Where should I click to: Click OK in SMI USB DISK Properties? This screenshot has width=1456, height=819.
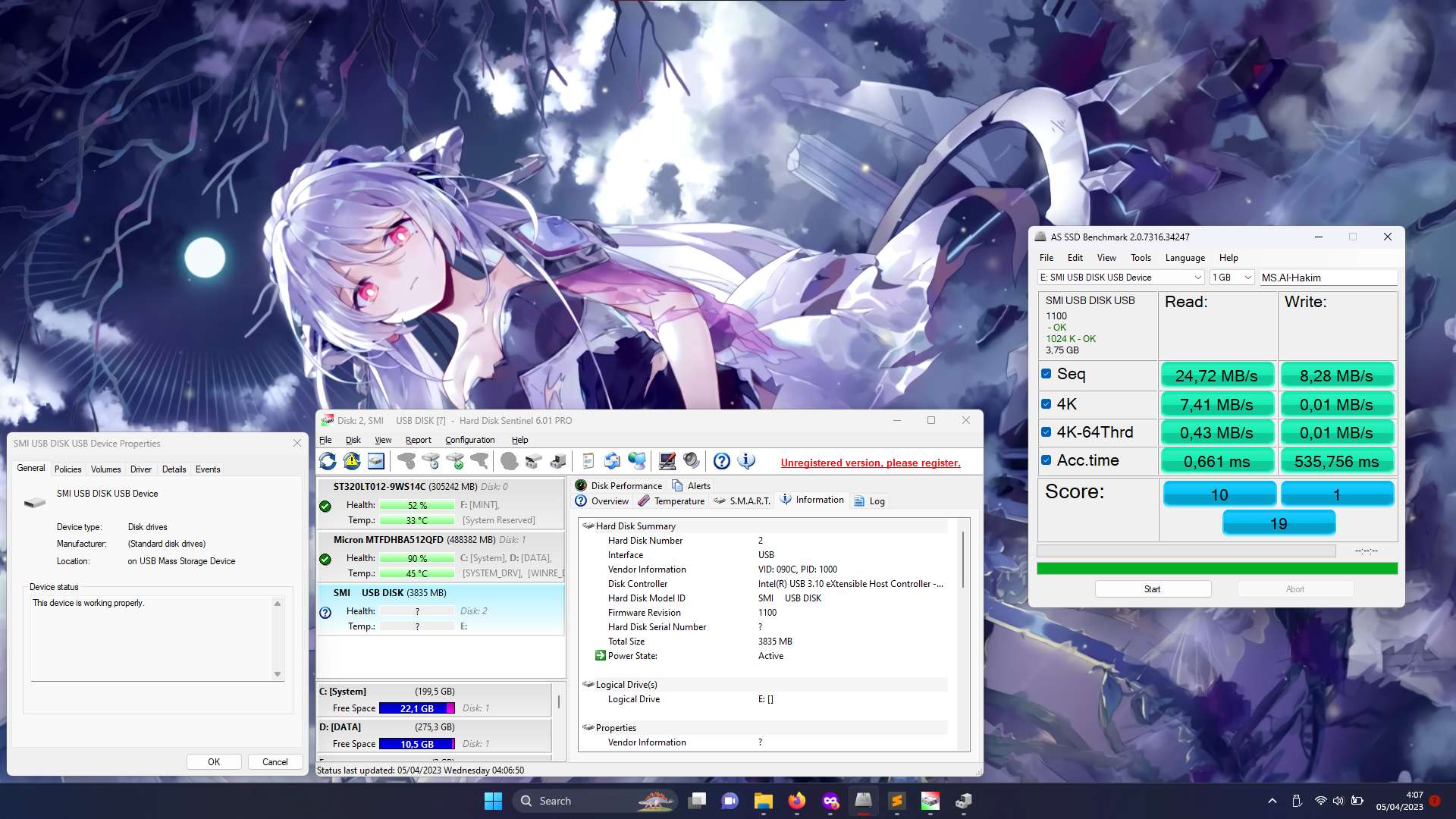214,762
